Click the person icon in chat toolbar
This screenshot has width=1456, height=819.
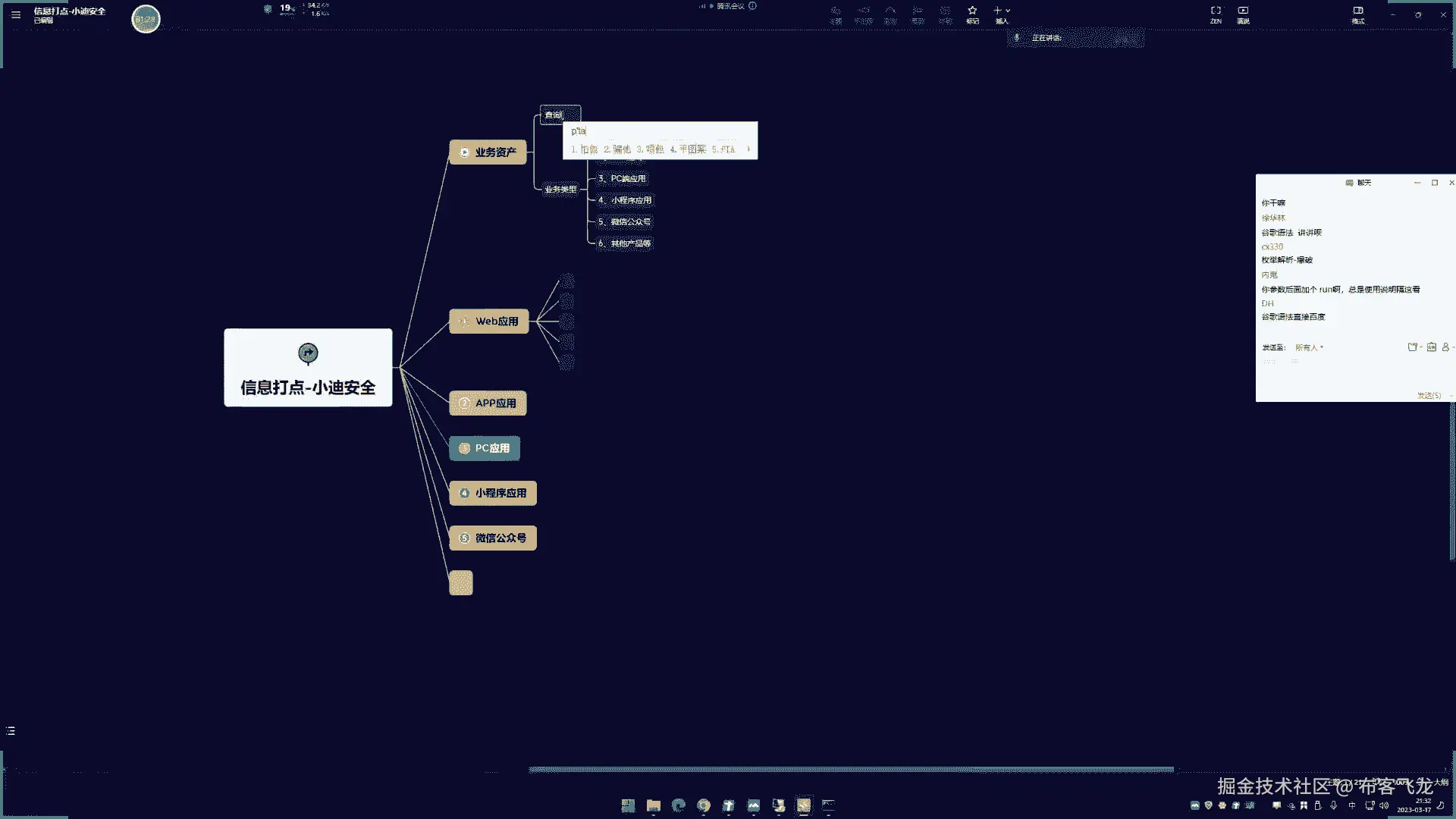coord(1445,347)
